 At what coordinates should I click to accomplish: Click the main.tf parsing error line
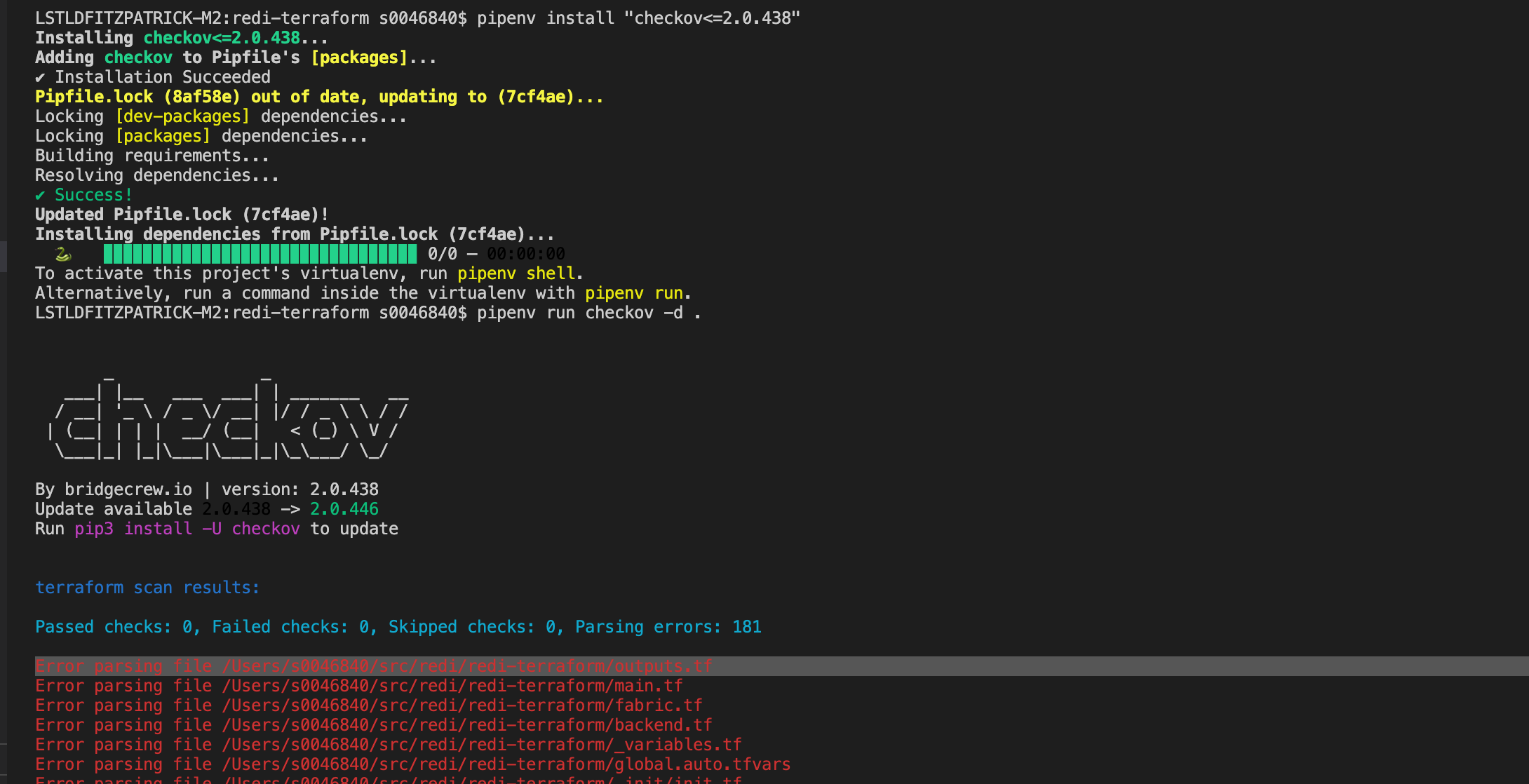coord(358,686)
